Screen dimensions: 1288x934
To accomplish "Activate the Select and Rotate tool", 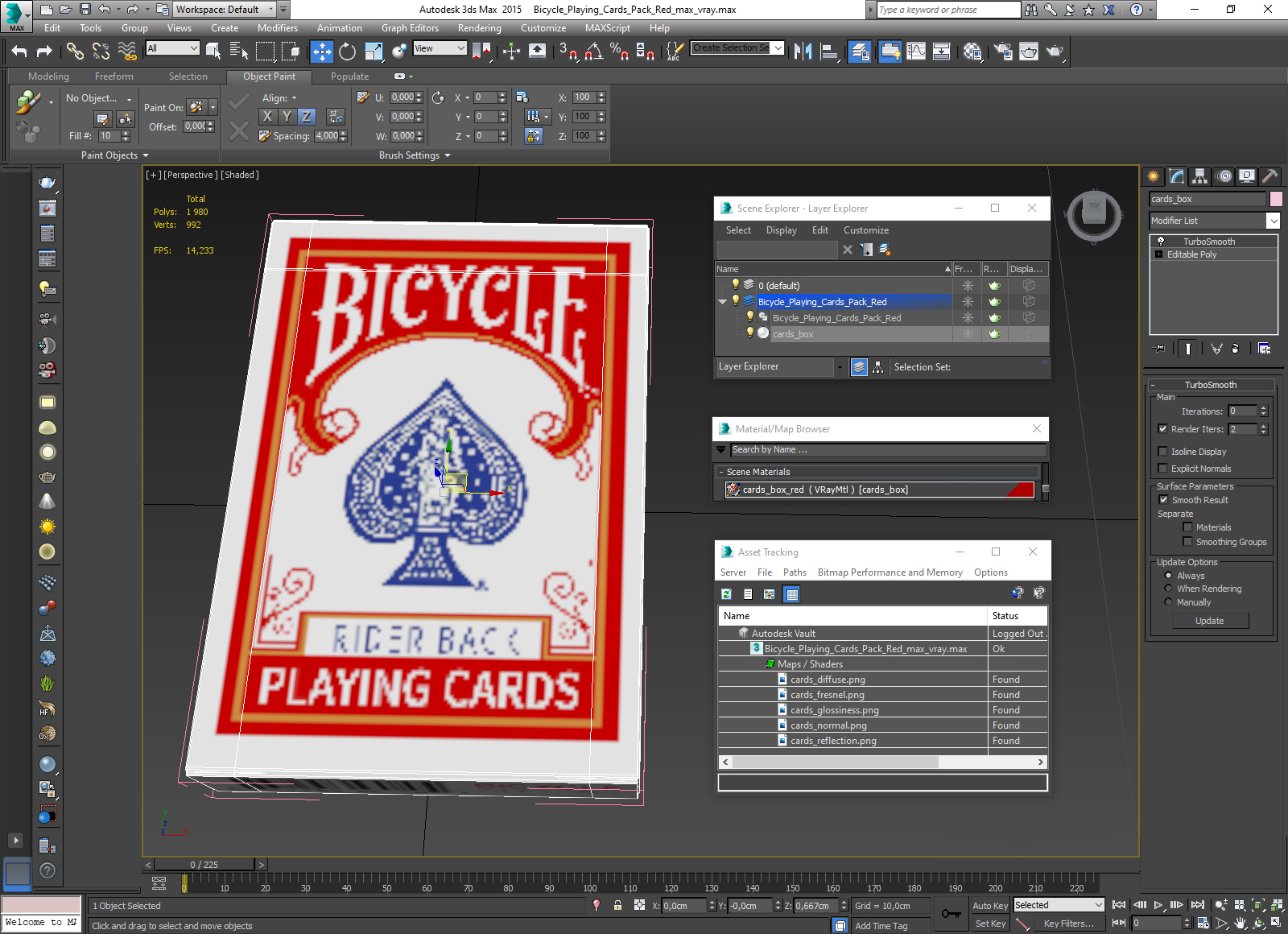I will pyautogui.click(x=347, y=52).
